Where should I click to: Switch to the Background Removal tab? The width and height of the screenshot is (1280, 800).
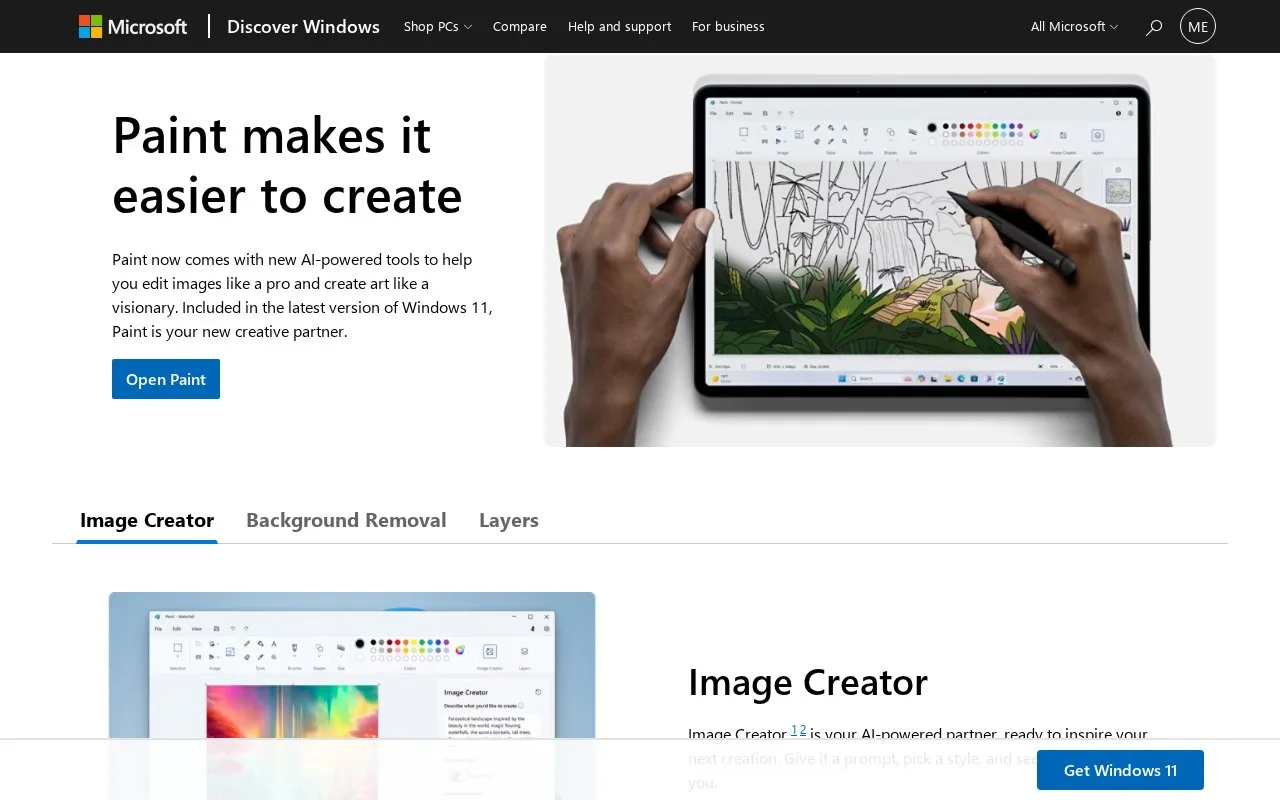tap(346, 520)
